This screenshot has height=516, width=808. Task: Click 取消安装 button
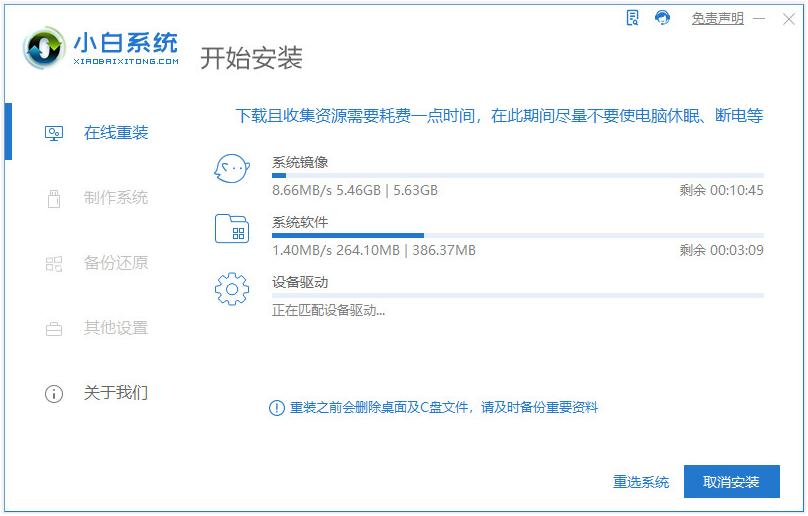pyautogui.click(x=731, y=481)
